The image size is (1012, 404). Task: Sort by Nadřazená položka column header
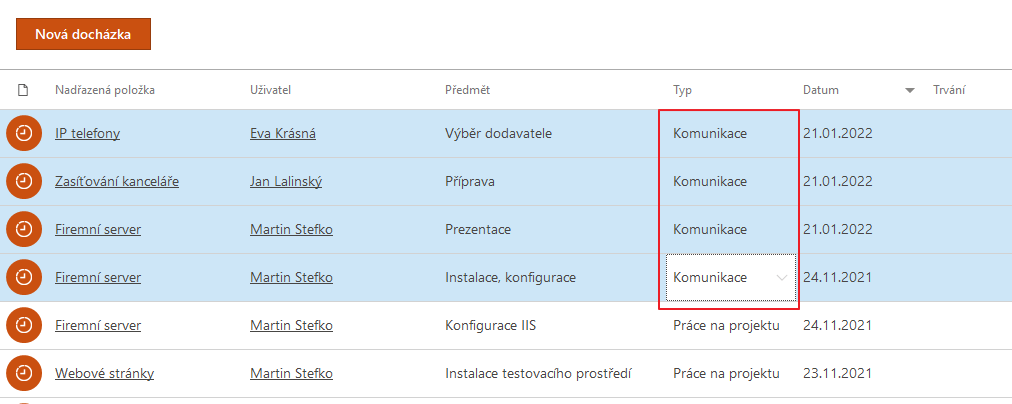tap(105, 90)
